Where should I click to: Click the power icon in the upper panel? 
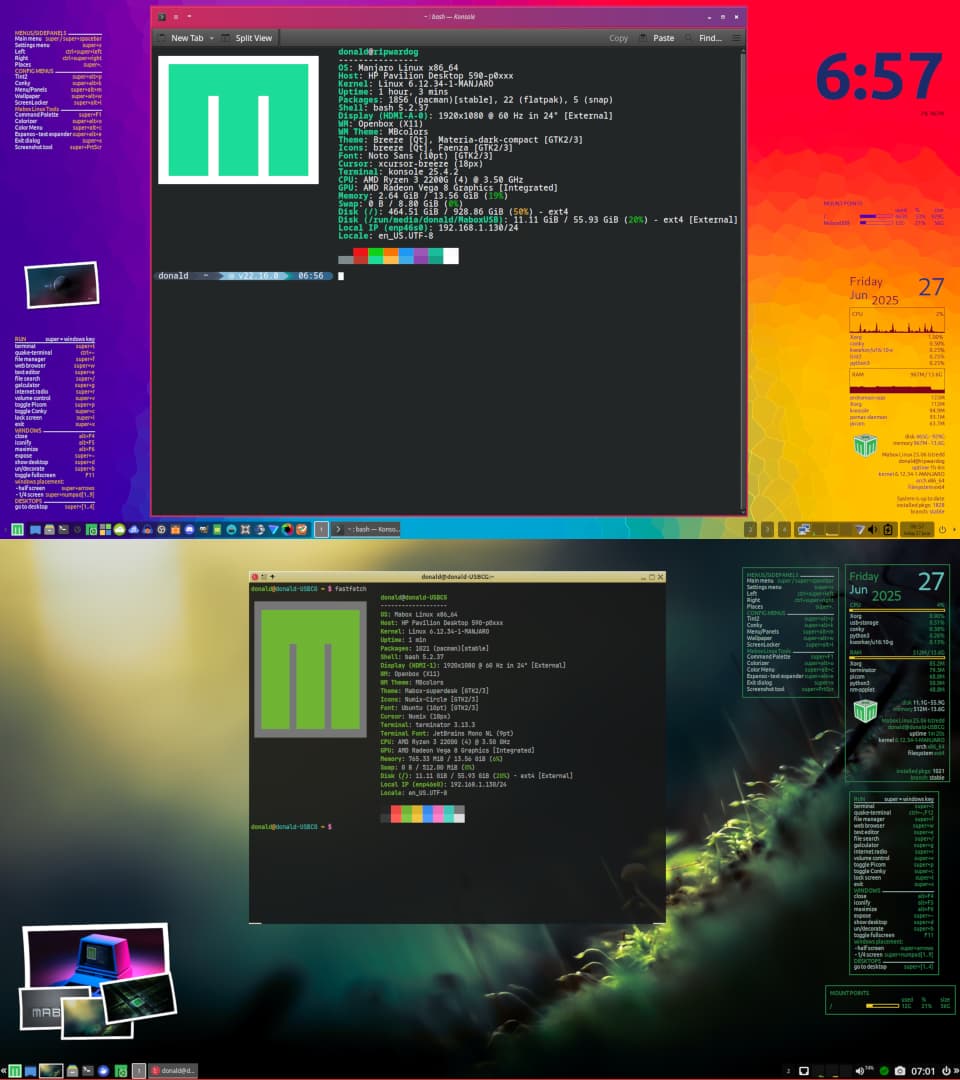942,530
